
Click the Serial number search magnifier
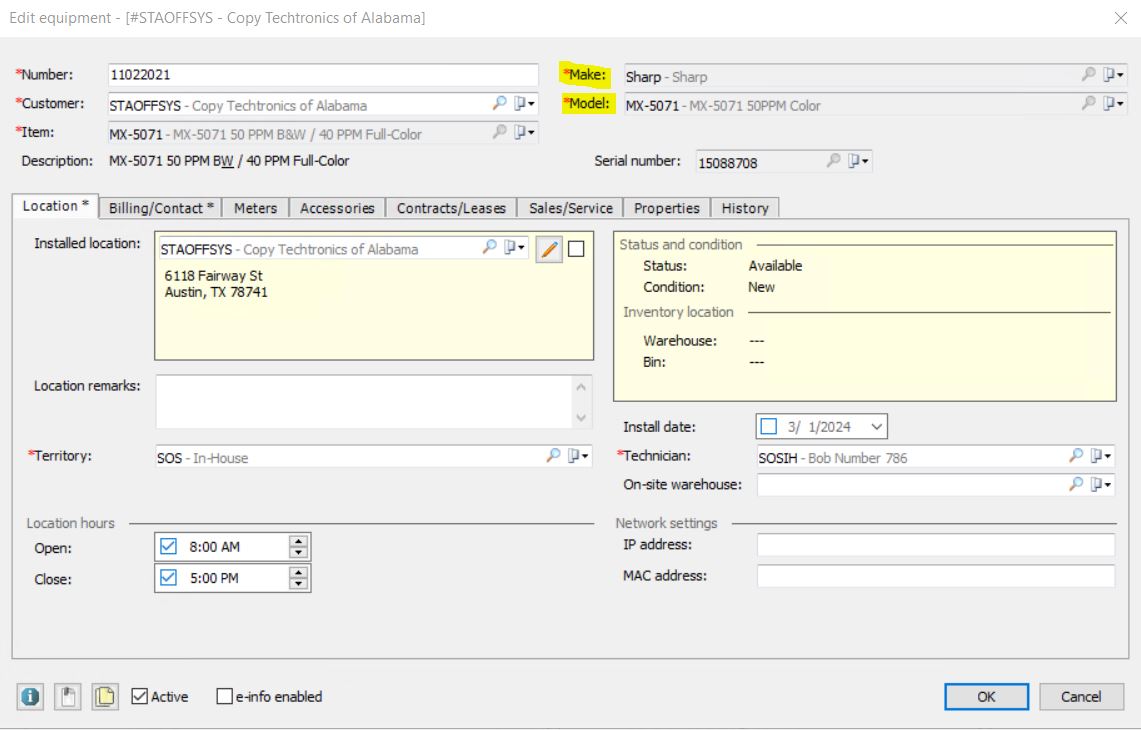coord(834,160)
